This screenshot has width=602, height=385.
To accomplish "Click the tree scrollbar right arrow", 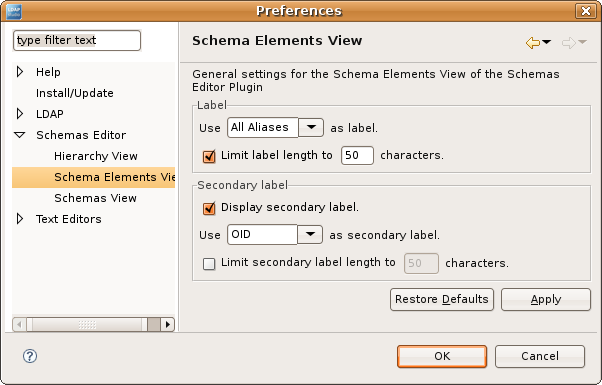I will pos(167,324).
